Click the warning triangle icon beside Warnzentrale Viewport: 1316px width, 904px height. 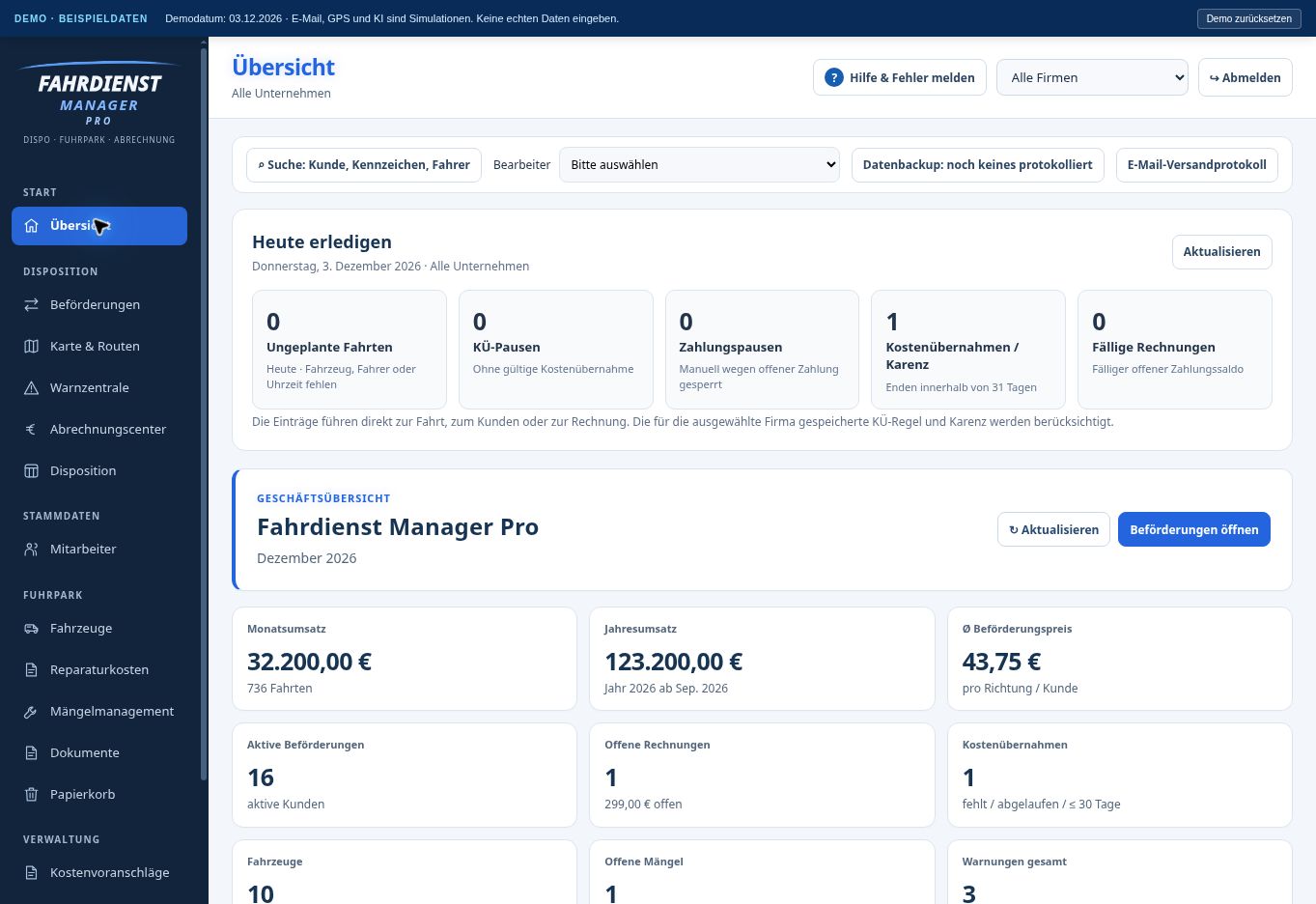point(31,388)
